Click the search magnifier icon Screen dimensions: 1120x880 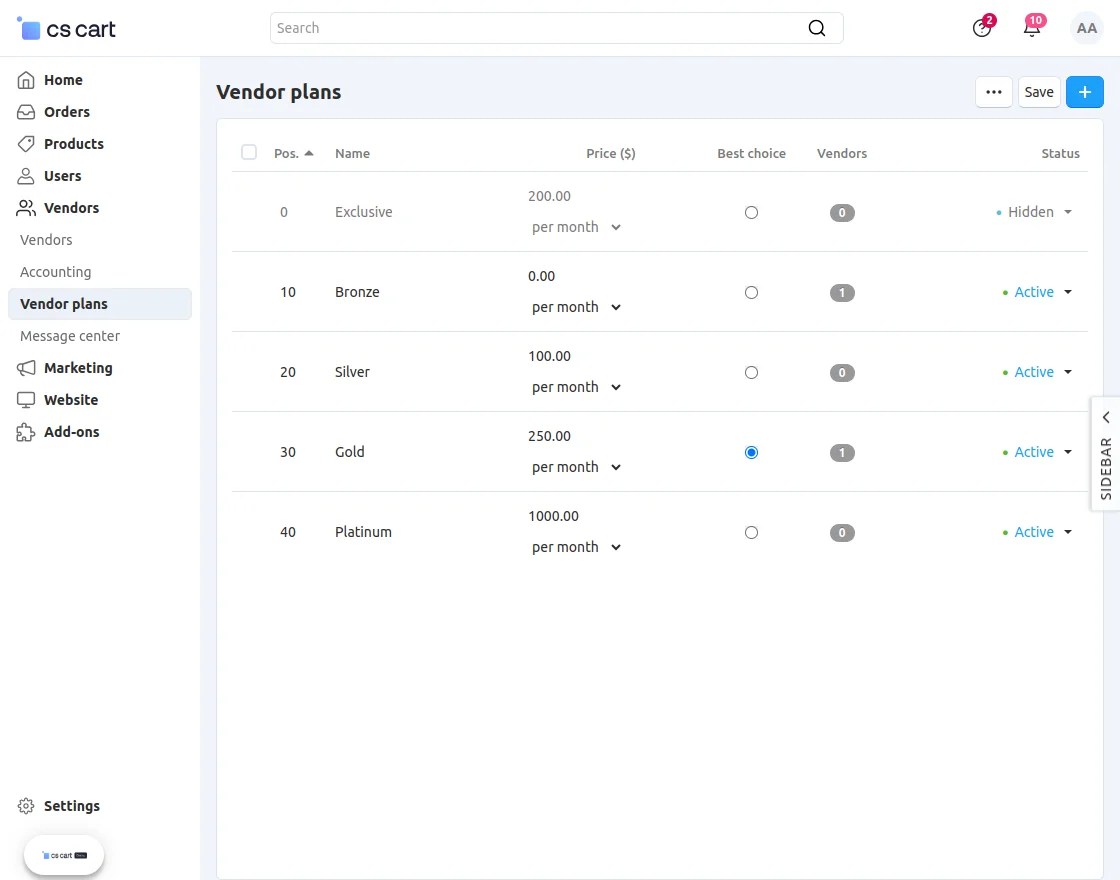pyautogui.click(x=816, y=28)
